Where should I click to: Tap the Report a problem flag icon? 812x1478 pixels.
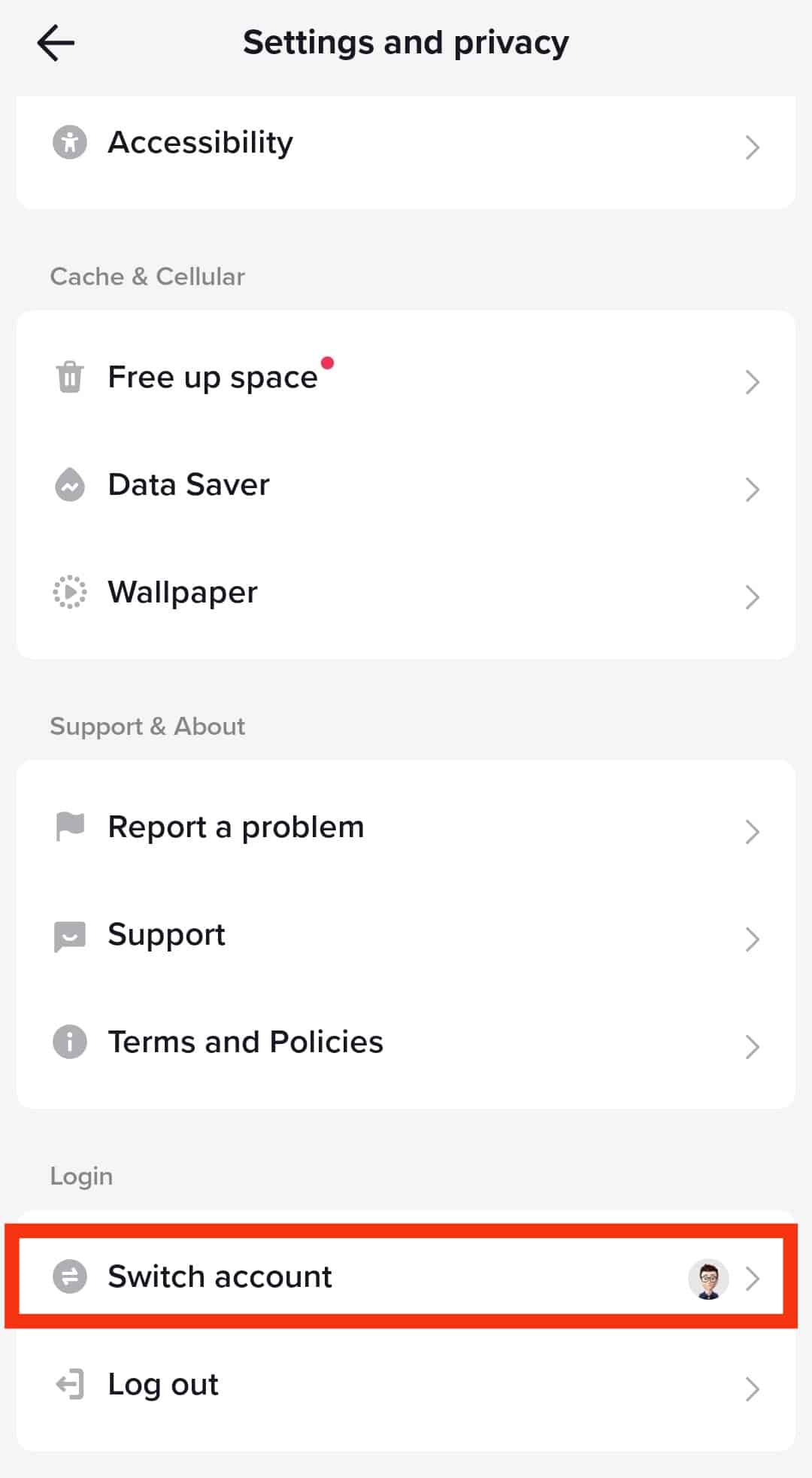click(x=70, y=827)
